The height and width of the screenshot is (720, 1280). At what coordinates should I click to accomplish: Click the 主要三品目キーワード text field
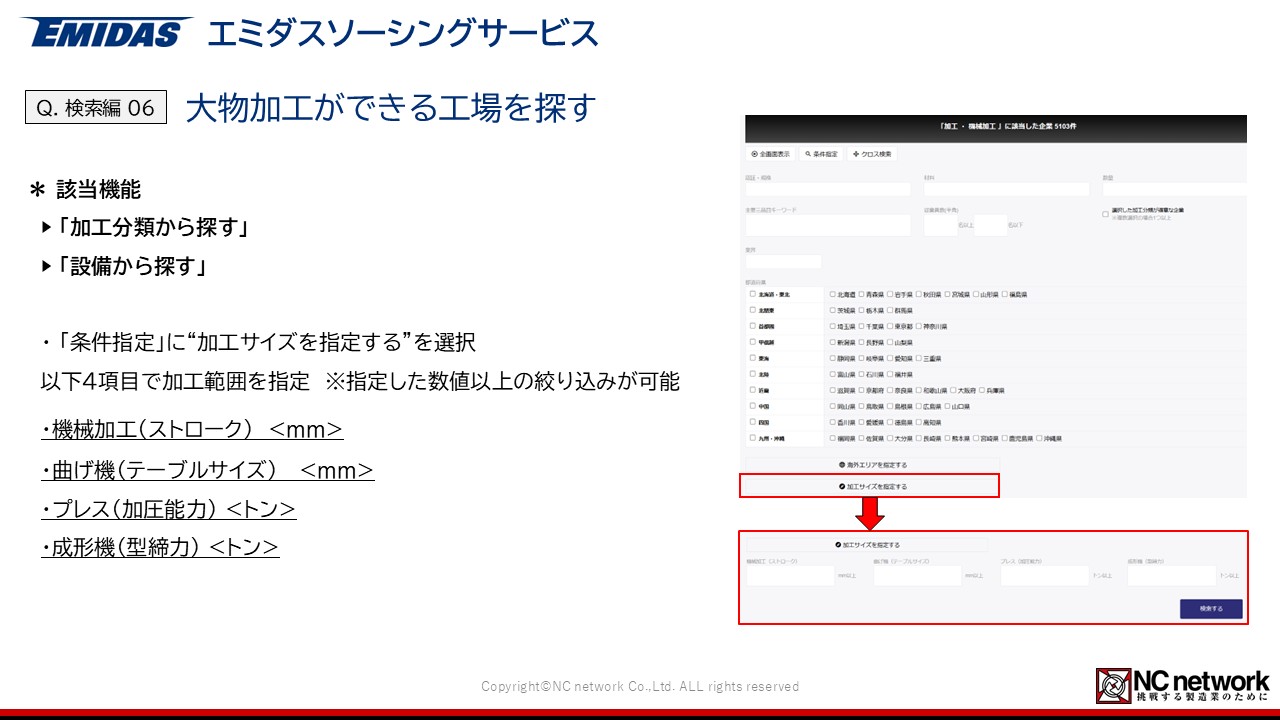(828, 226)
